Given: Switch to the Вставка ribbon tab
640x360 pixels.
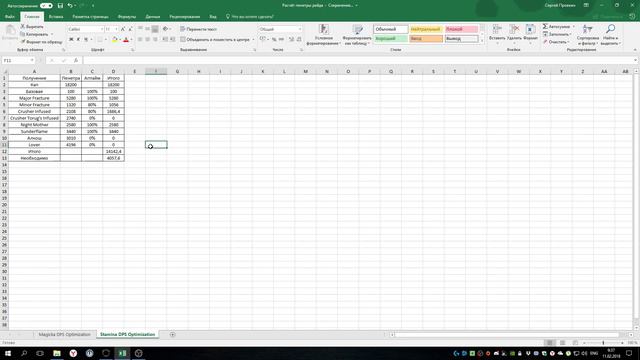Looking at the screenshot, I should [56, 17].
